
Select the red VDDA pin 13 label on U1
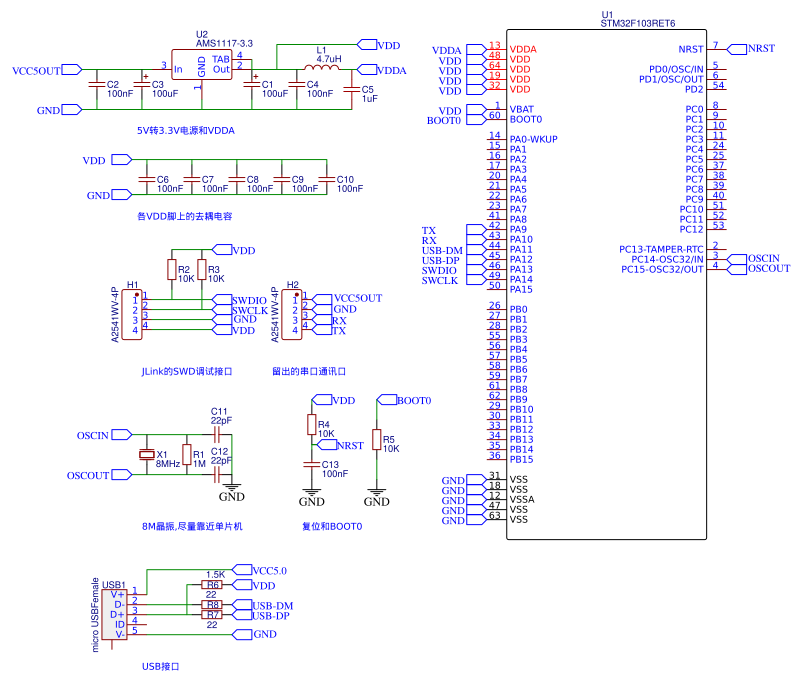pos(523,50)
